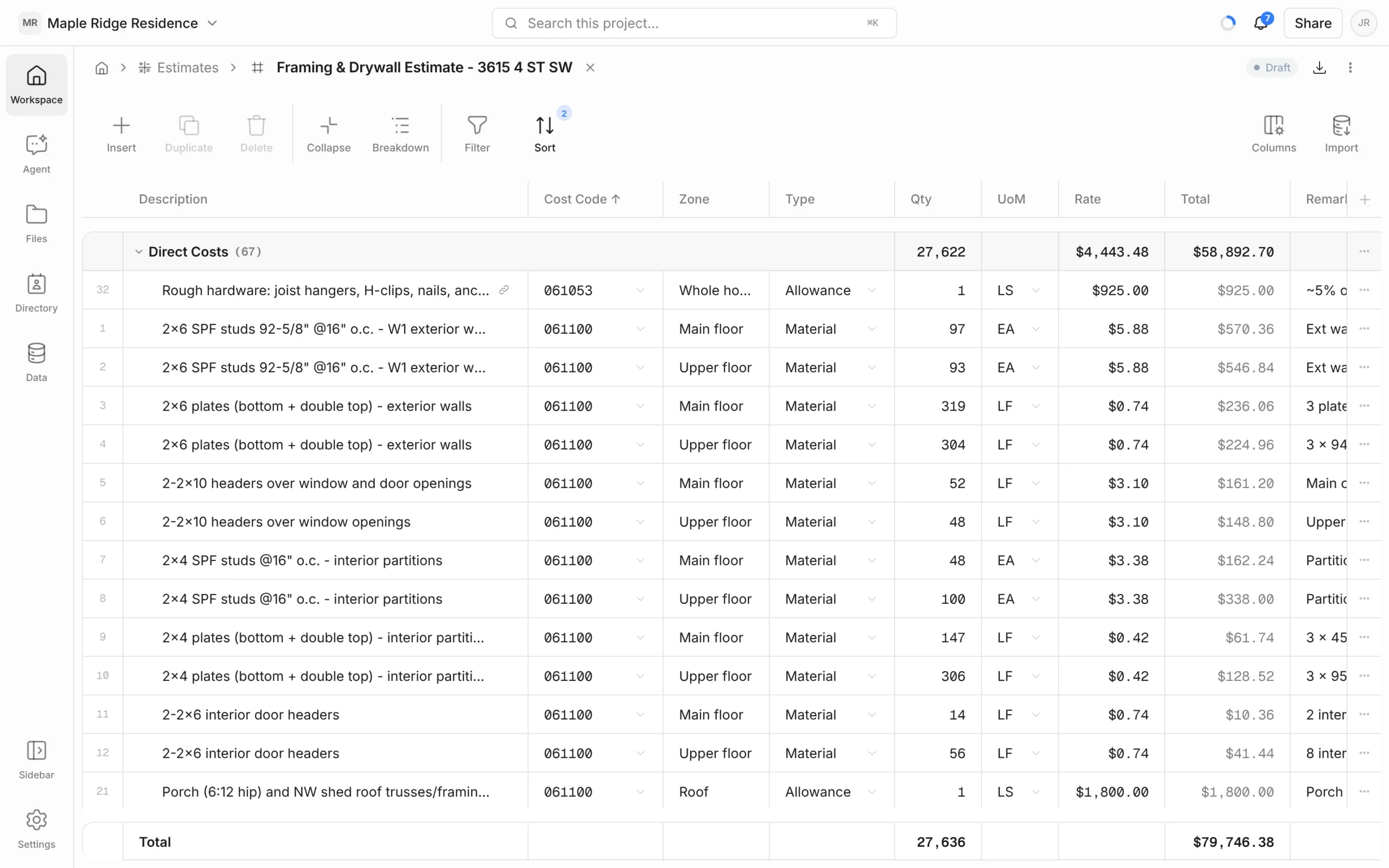Viewport: 1389px width, 868px height.
Task: Click the Insert toolbar button
Action: click(x=121, y=134)
